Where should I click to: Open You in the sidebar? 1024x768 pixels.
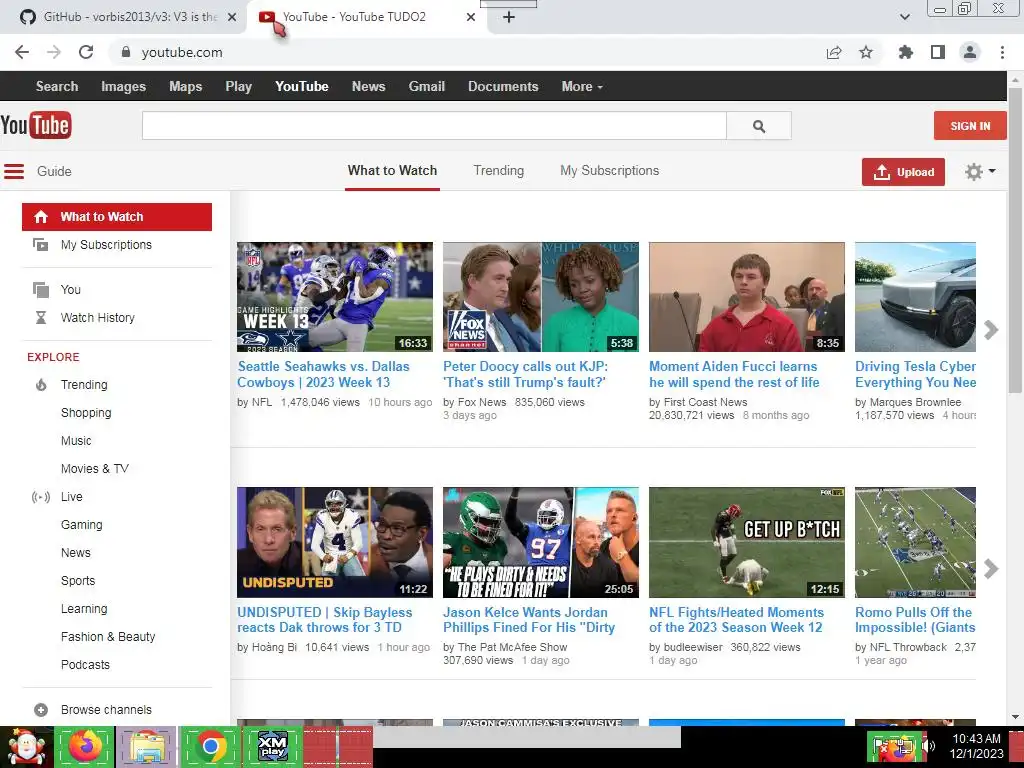tap(71, 289)
